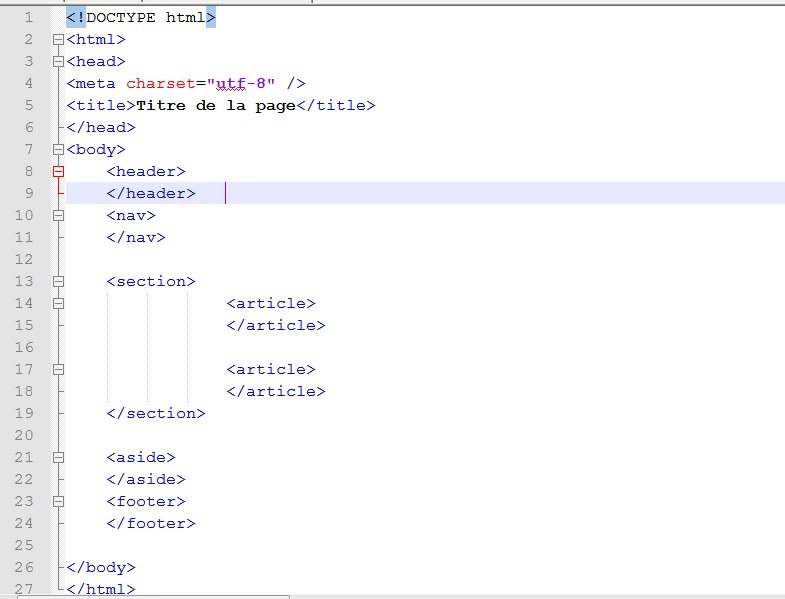Collapse the second article fold marker on line 17
785x599 pixels.
click(x=58, y=370)
